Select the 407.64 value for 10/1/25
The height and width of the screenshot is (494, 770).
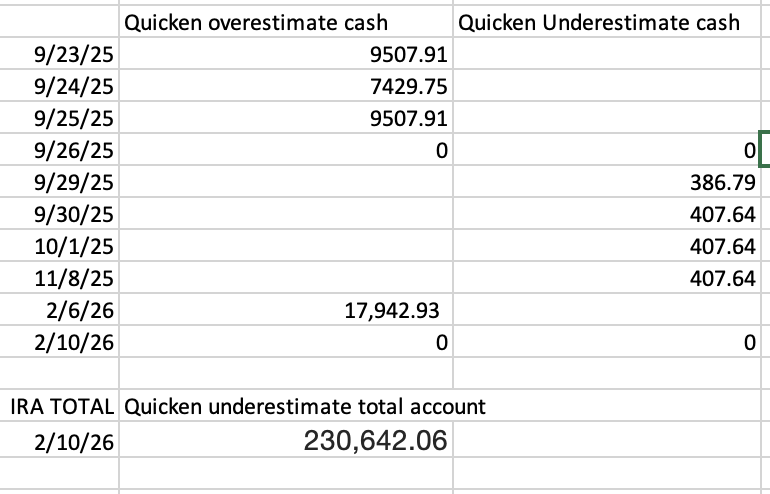[606, 246]
